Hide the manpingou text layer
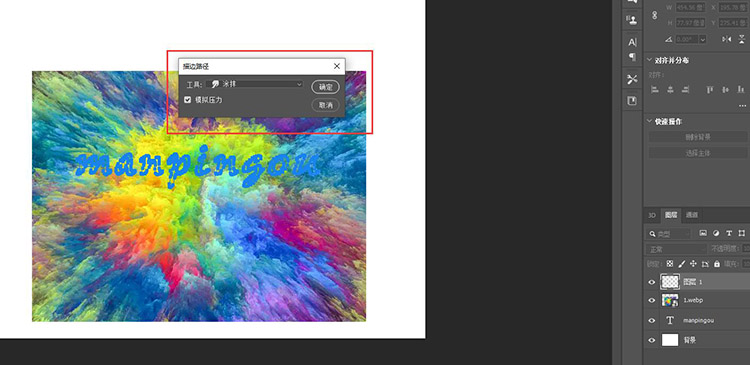This screenshot has width=750, height=365. (651, 321)
